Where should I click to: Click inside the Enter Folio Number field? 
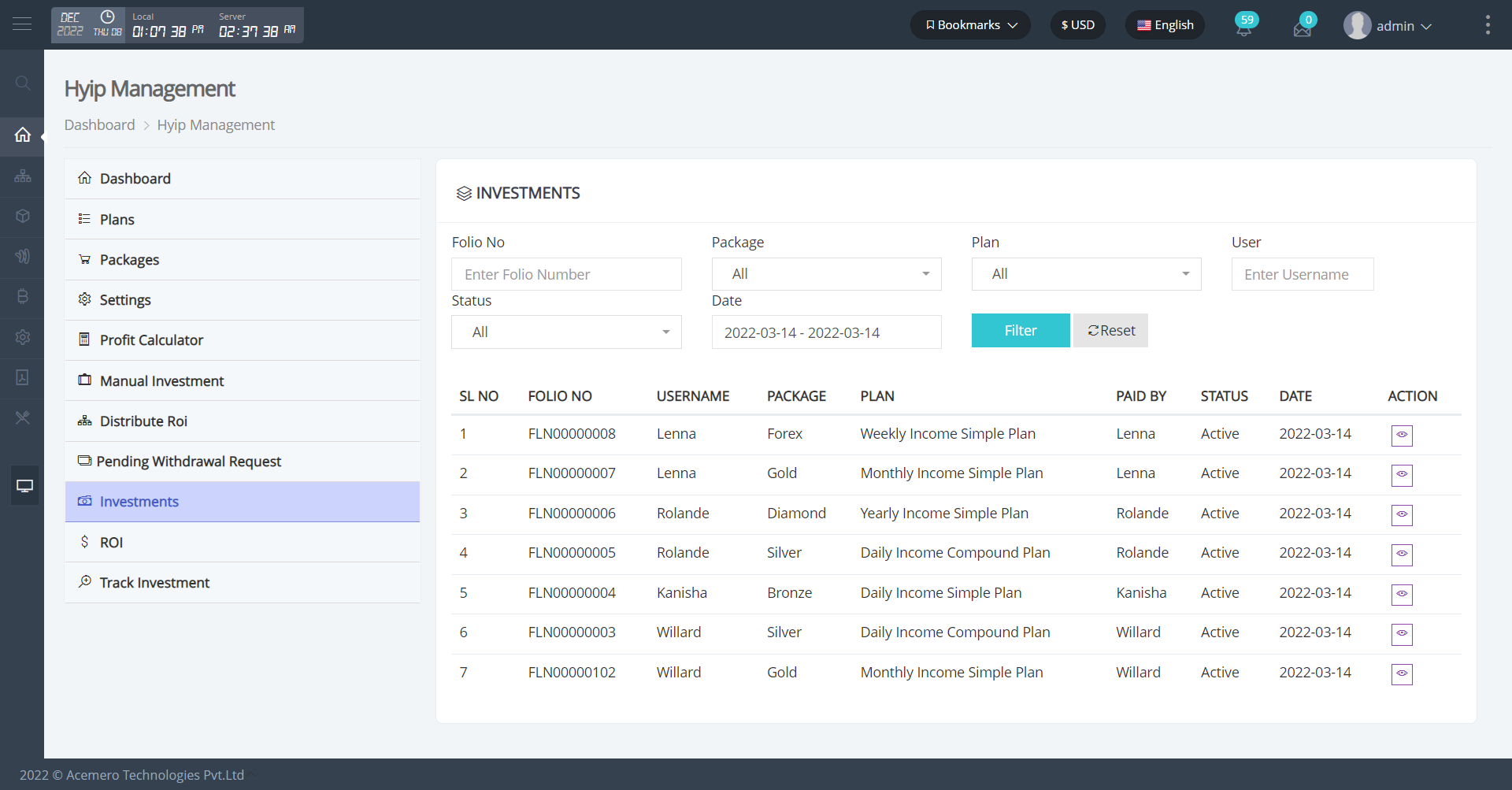tap(566, 273)
